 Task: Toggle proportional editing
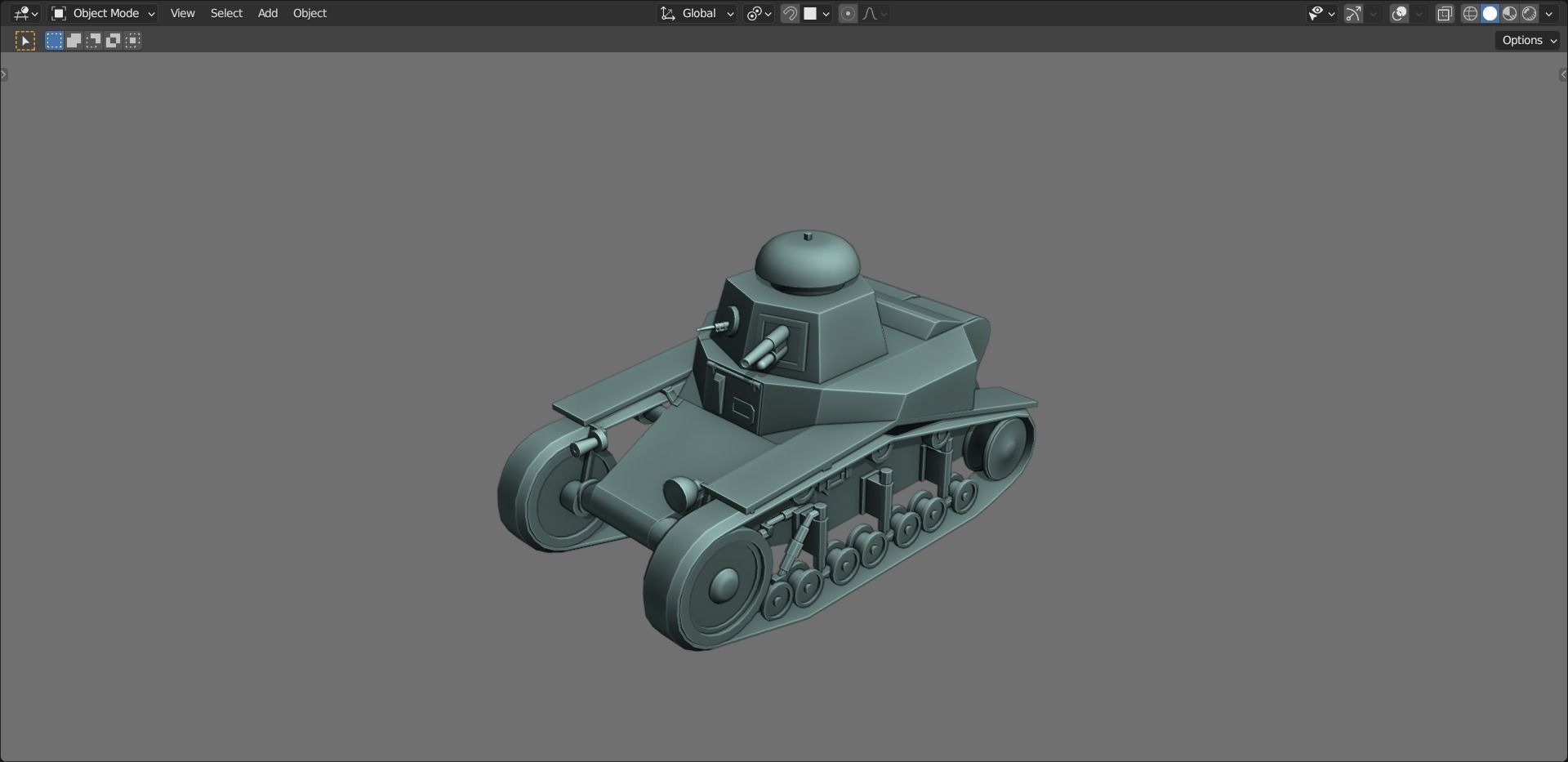848,13
